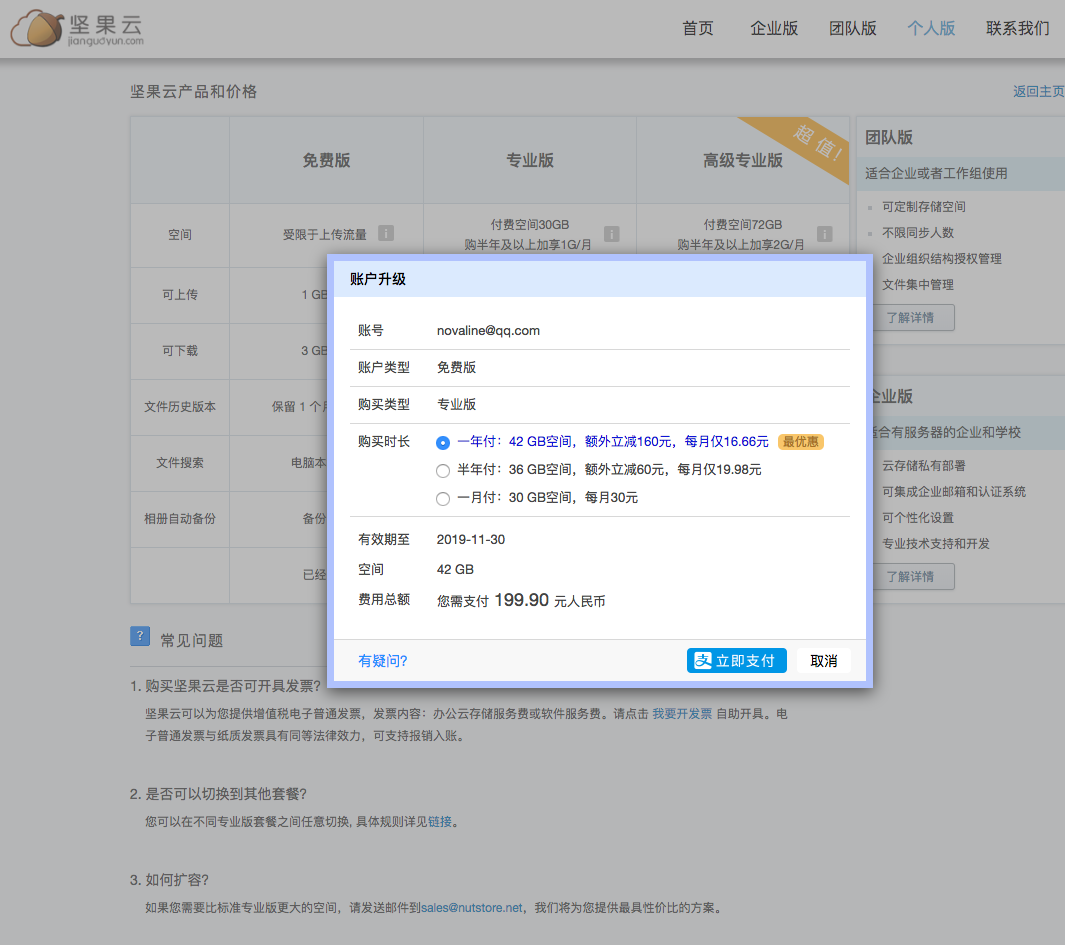
Task: Click the 坚果云产品和价格 page heading
Action: (x=194, y=91)
